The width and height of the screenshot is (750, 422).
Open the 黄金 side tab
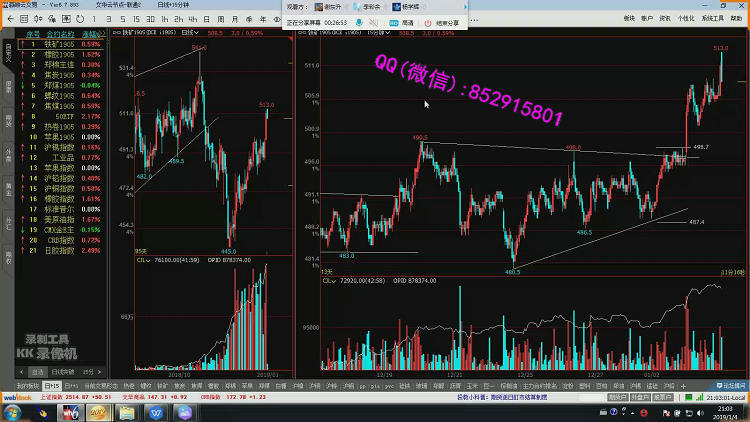[8, 187]
